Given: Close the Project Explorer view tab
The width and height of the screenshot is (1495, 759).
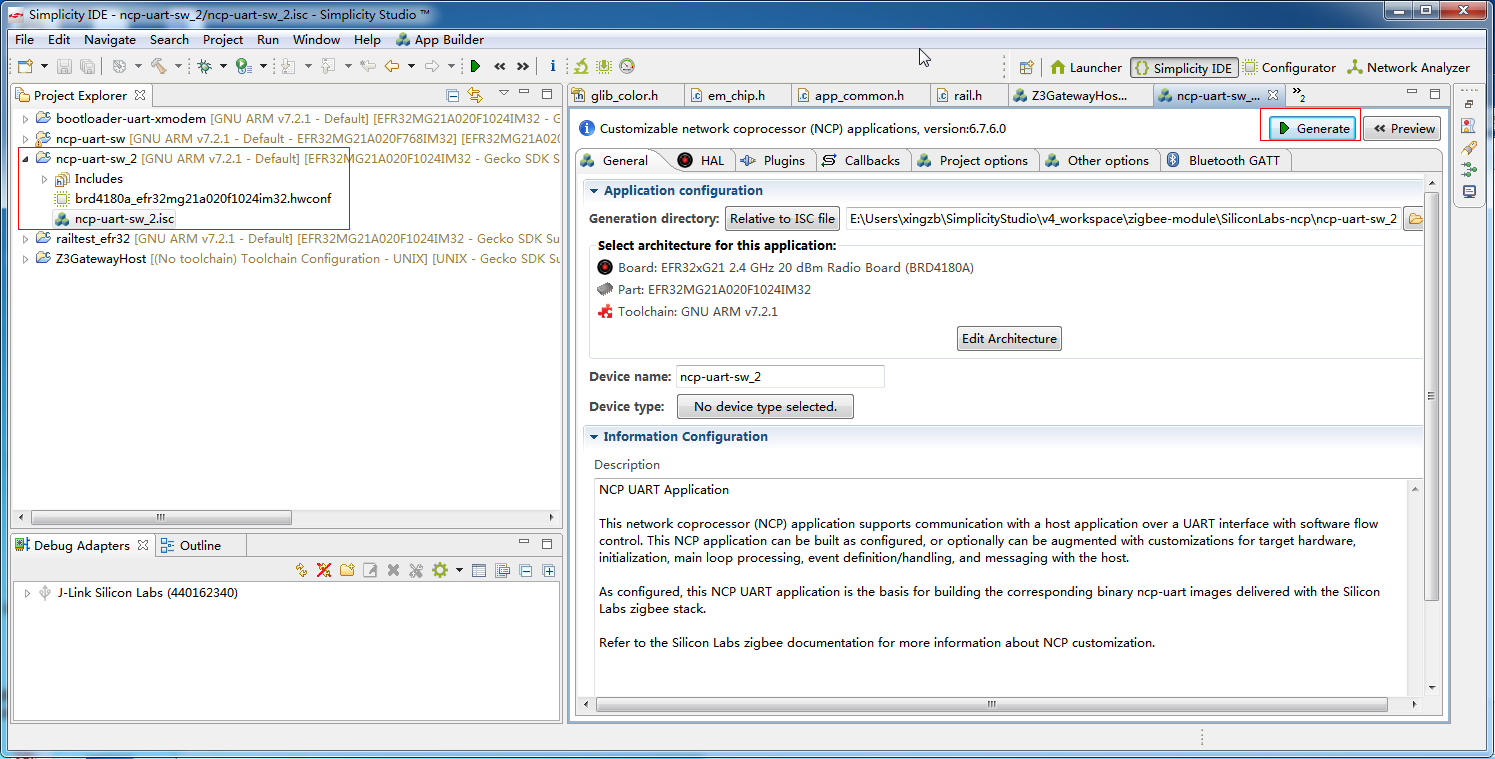Looking at the screenshot, I should (140, 95).
